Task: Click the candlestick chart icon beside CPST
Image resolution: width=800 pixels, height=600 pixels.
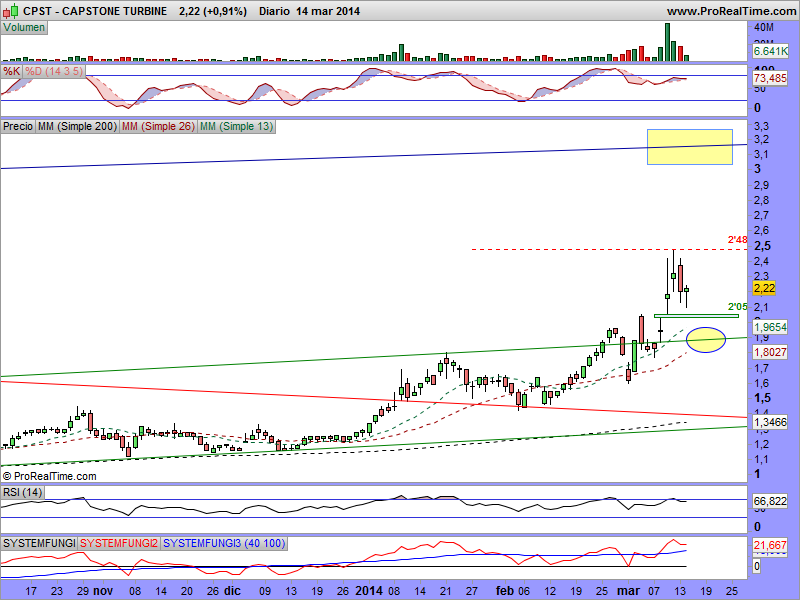Action: click(11, 10)
